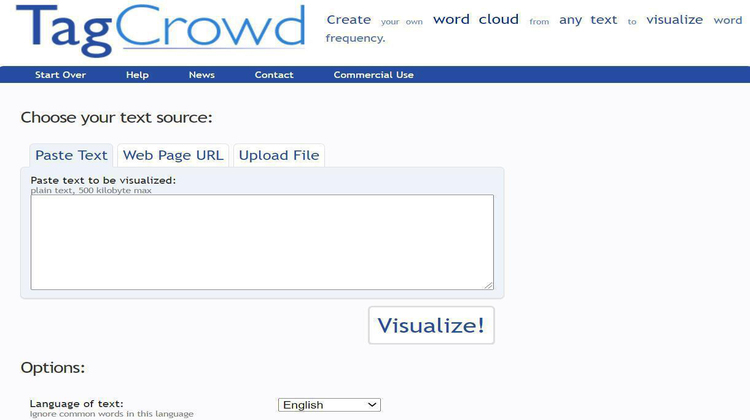Screen dimensions: 750x420
Task: Switch to the Upload File tab
Action: coord(279,155)
